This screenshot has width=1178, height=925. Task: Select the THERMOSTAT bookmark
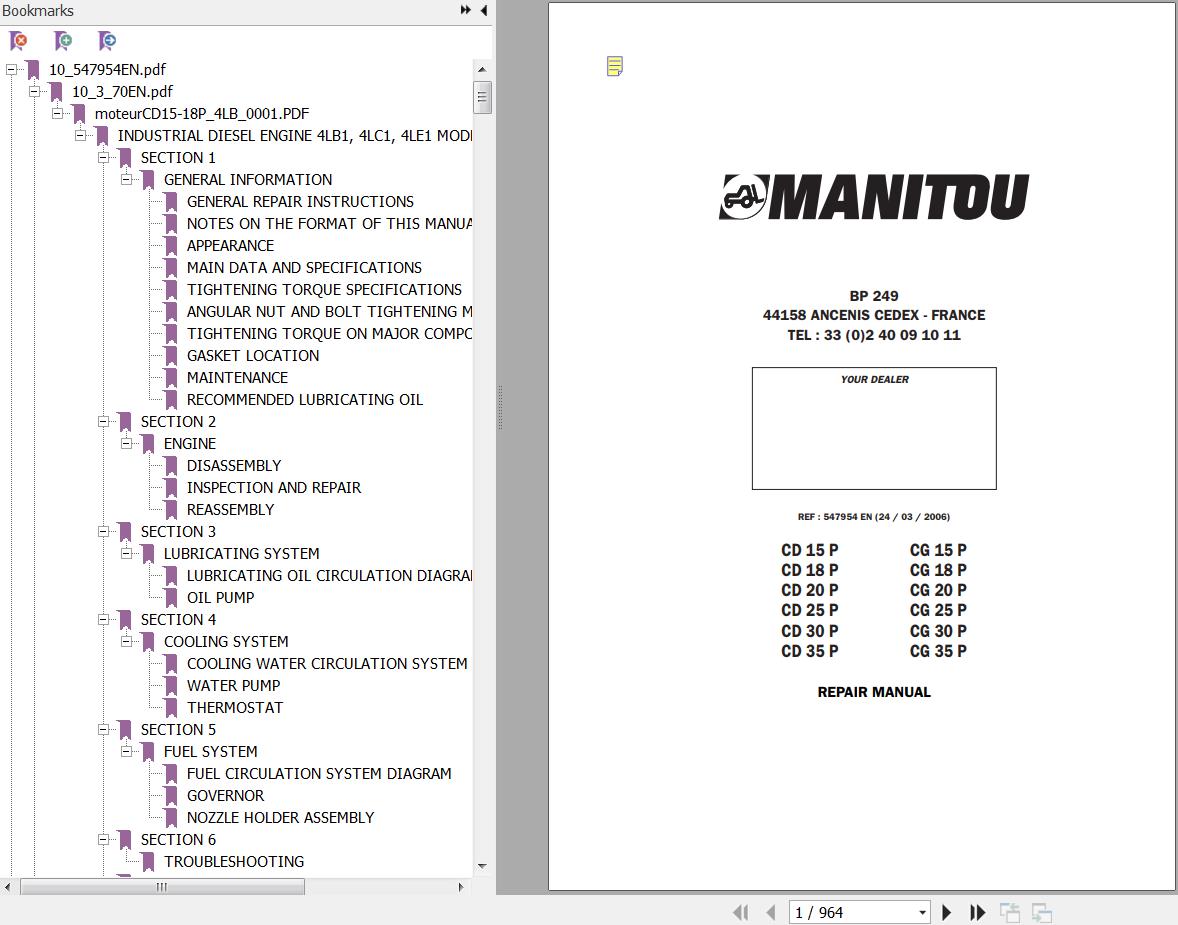point(234,707)
